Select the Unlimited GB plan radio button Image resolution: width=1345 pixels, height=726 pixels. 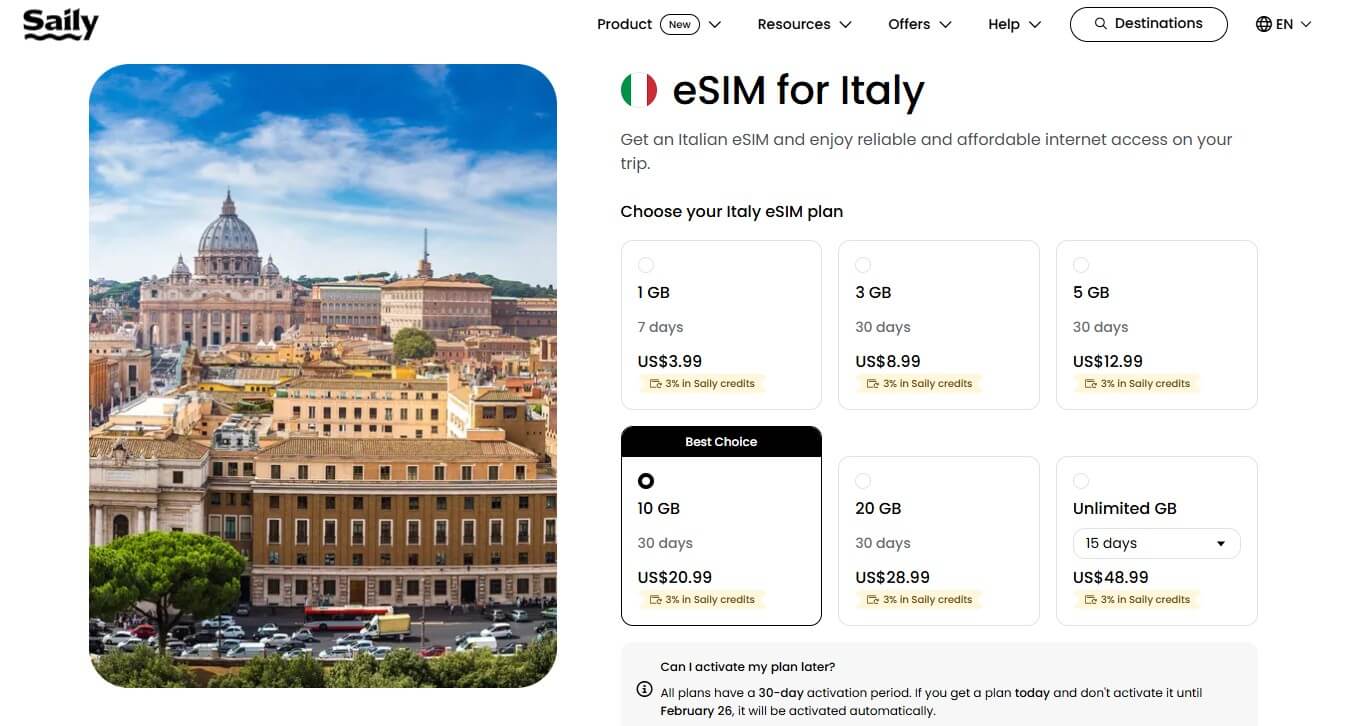click(x=1081, y=481)
